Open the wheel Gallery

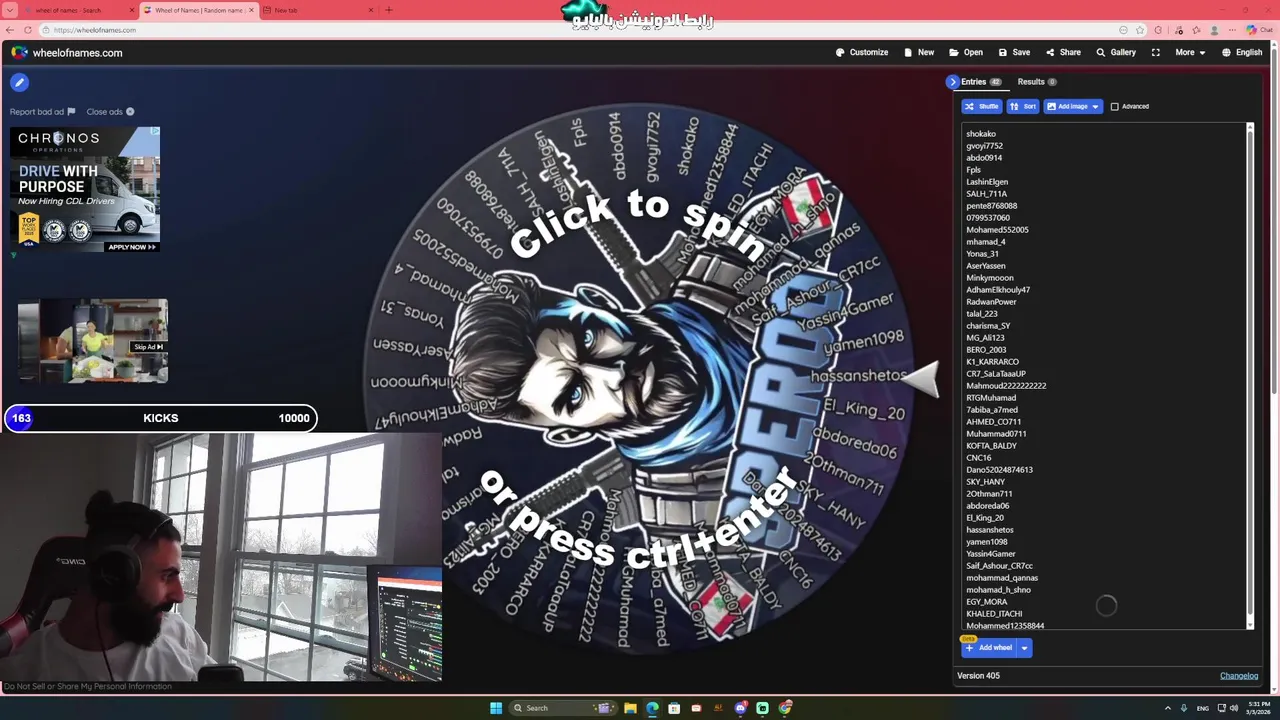pyautogui.click(x=1116, y=52)
